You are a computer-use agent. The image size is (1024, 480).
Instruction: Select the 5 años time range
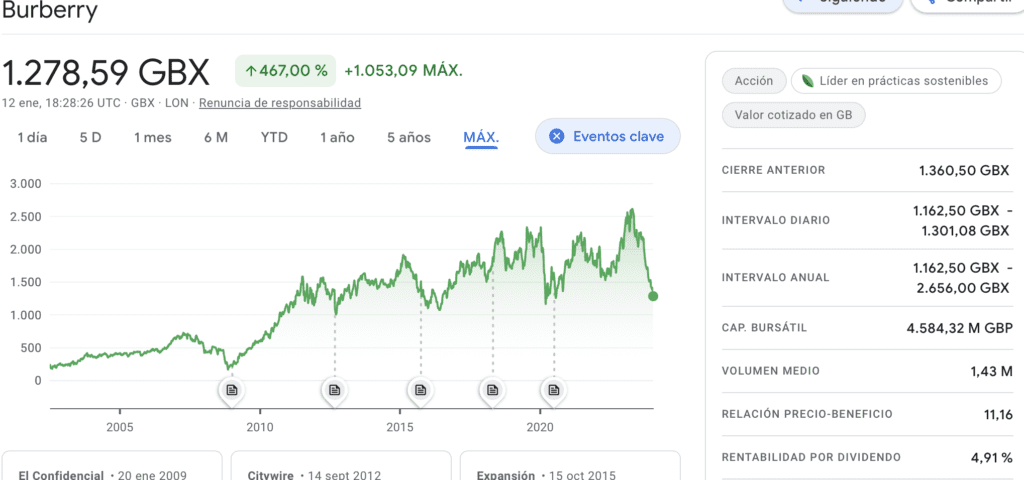pyautogui.click(x=409, y=138)
